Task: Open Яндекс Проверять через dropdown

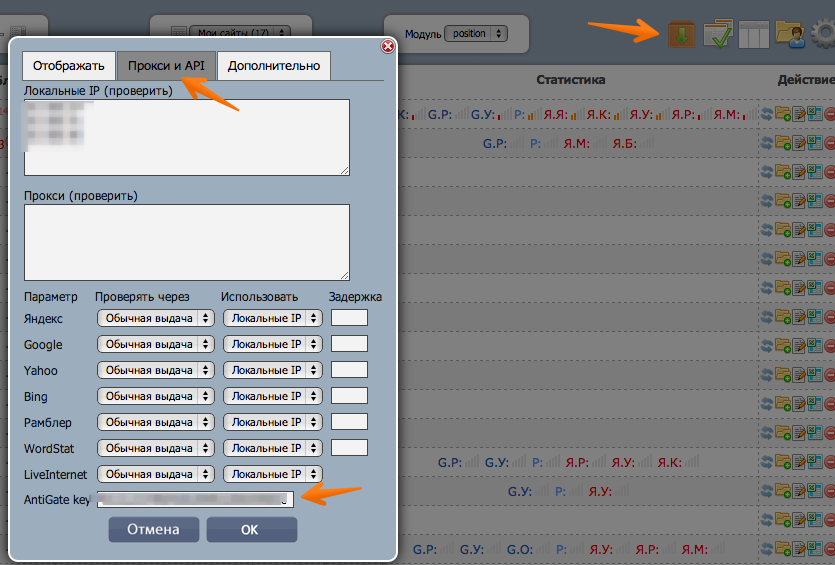Action: (x=155, y=318)
